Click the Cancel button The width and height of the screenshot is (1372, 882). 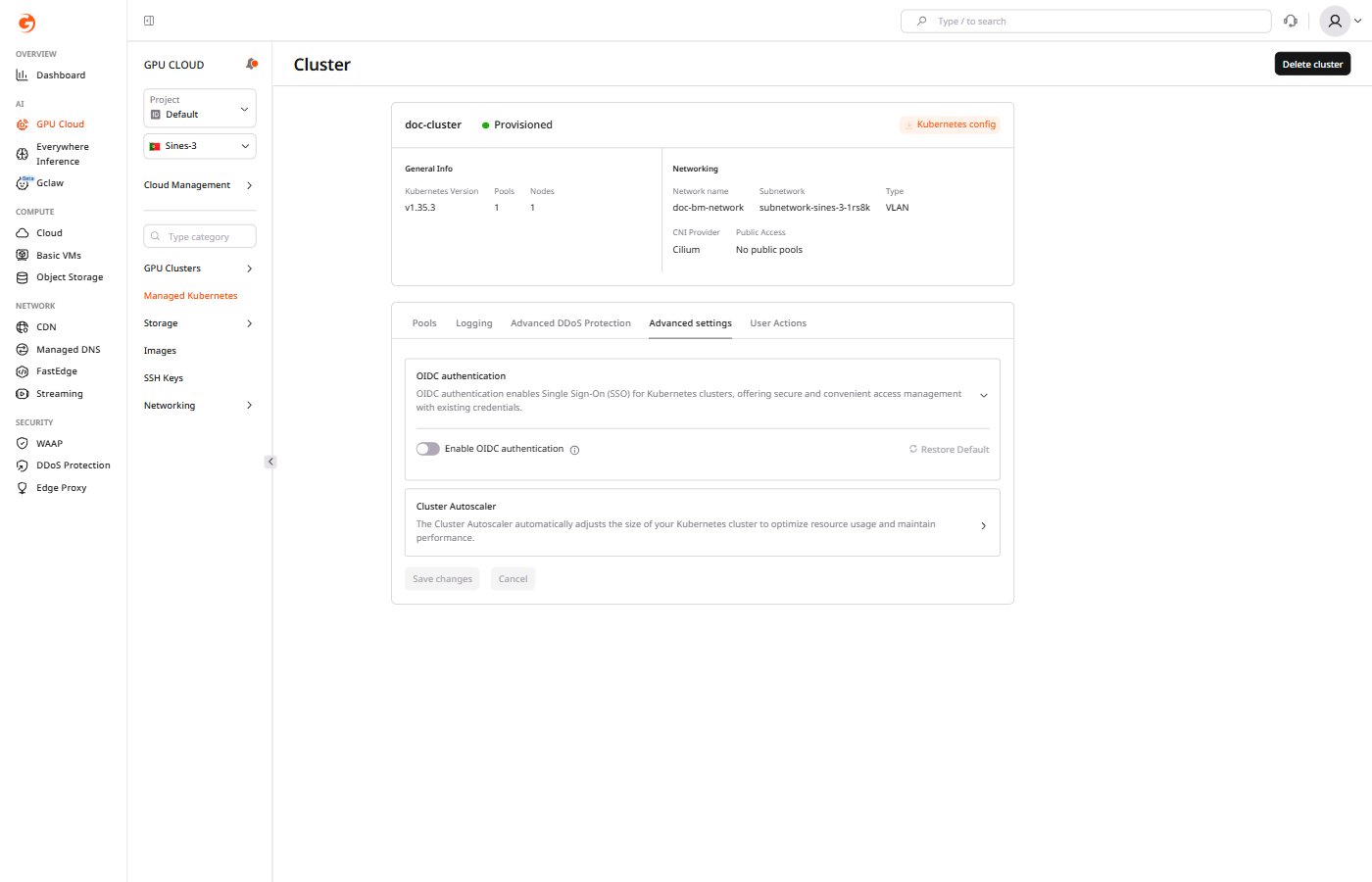[513, 579]
